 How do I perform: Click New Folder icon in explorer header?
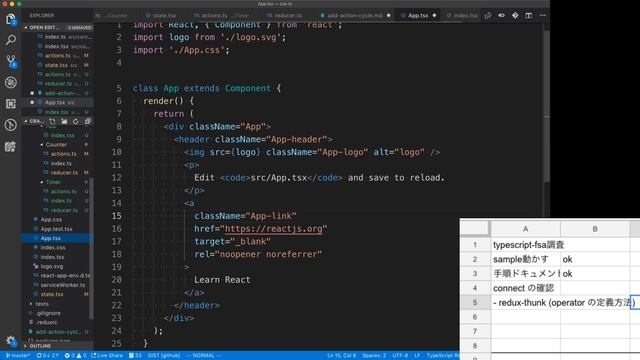pyautogui.click(x=64, y=121)
